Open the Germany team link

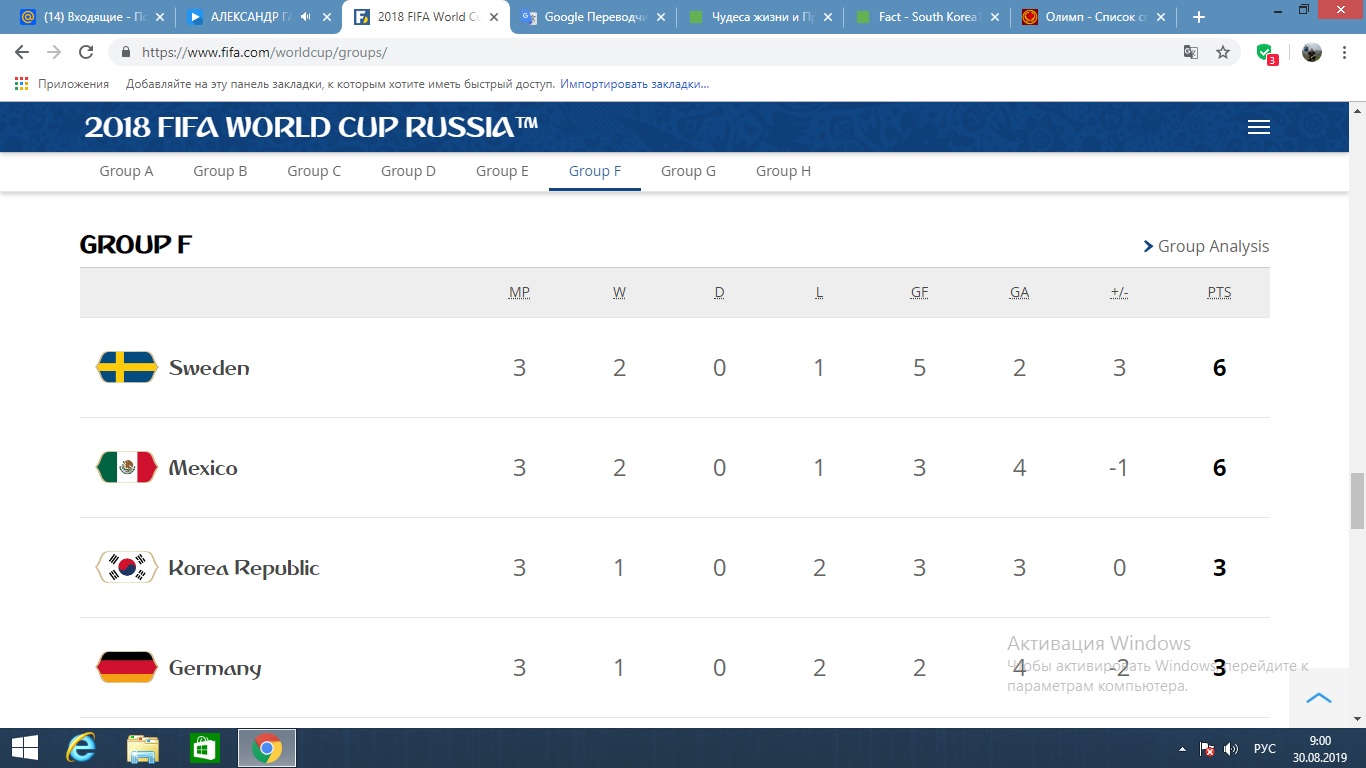coord(215,668)
